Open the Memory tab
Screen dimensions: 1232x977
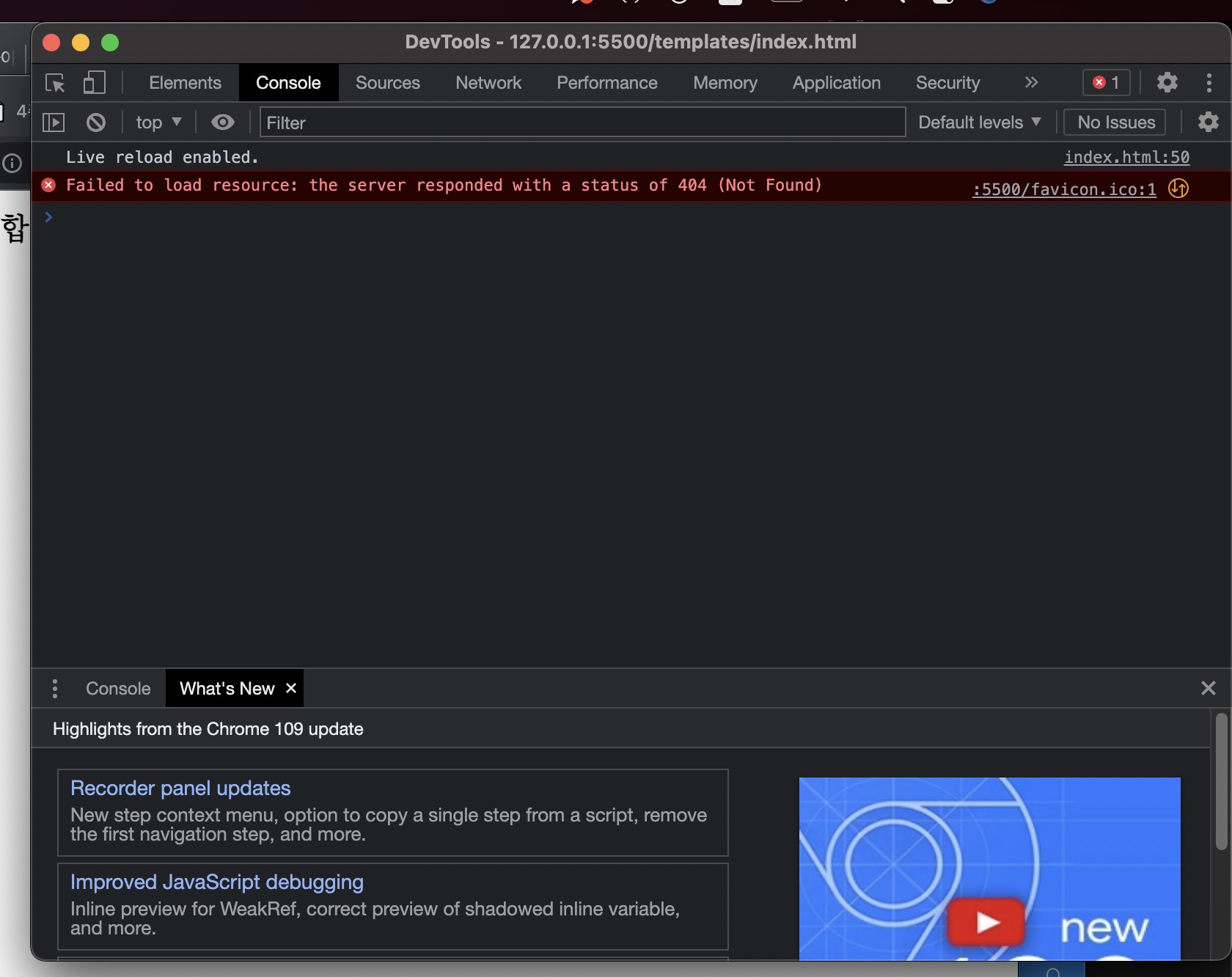tap(725, 83)
